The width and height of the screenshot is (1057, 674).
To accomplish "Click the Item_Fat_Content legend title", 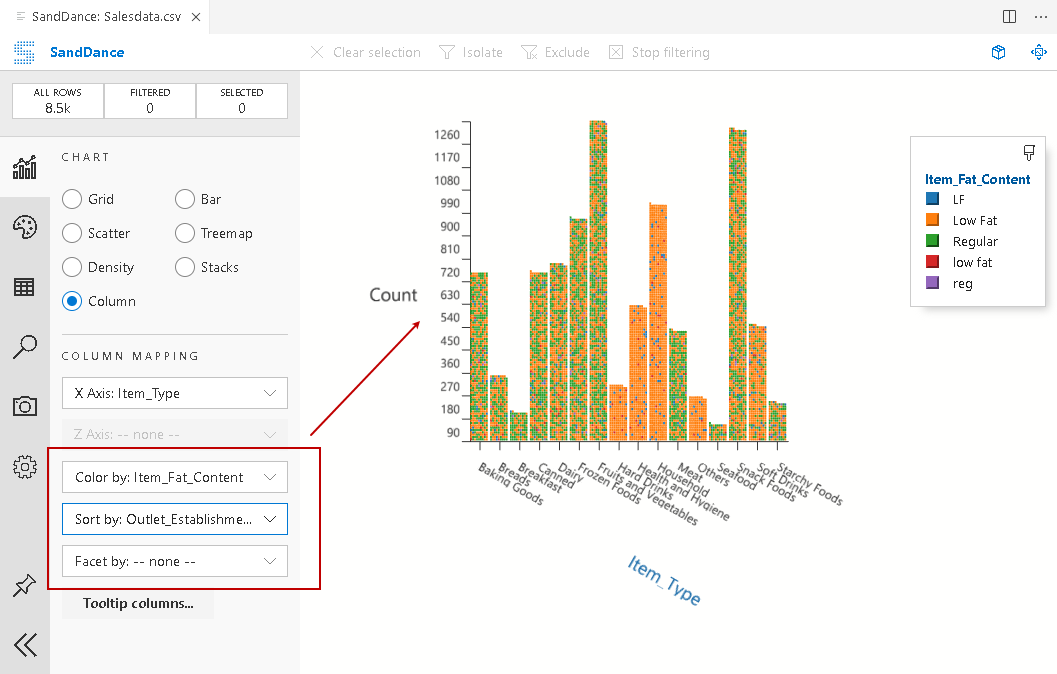I will (x=977, y=179).
